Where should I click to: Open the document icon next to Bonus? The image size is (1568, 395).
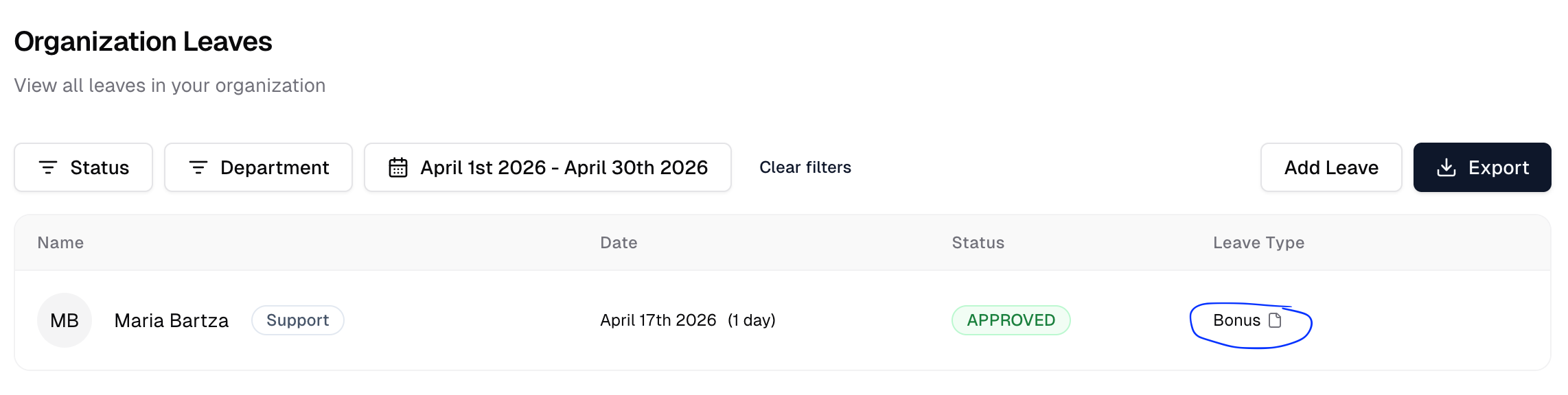(x=1275, y=320)
